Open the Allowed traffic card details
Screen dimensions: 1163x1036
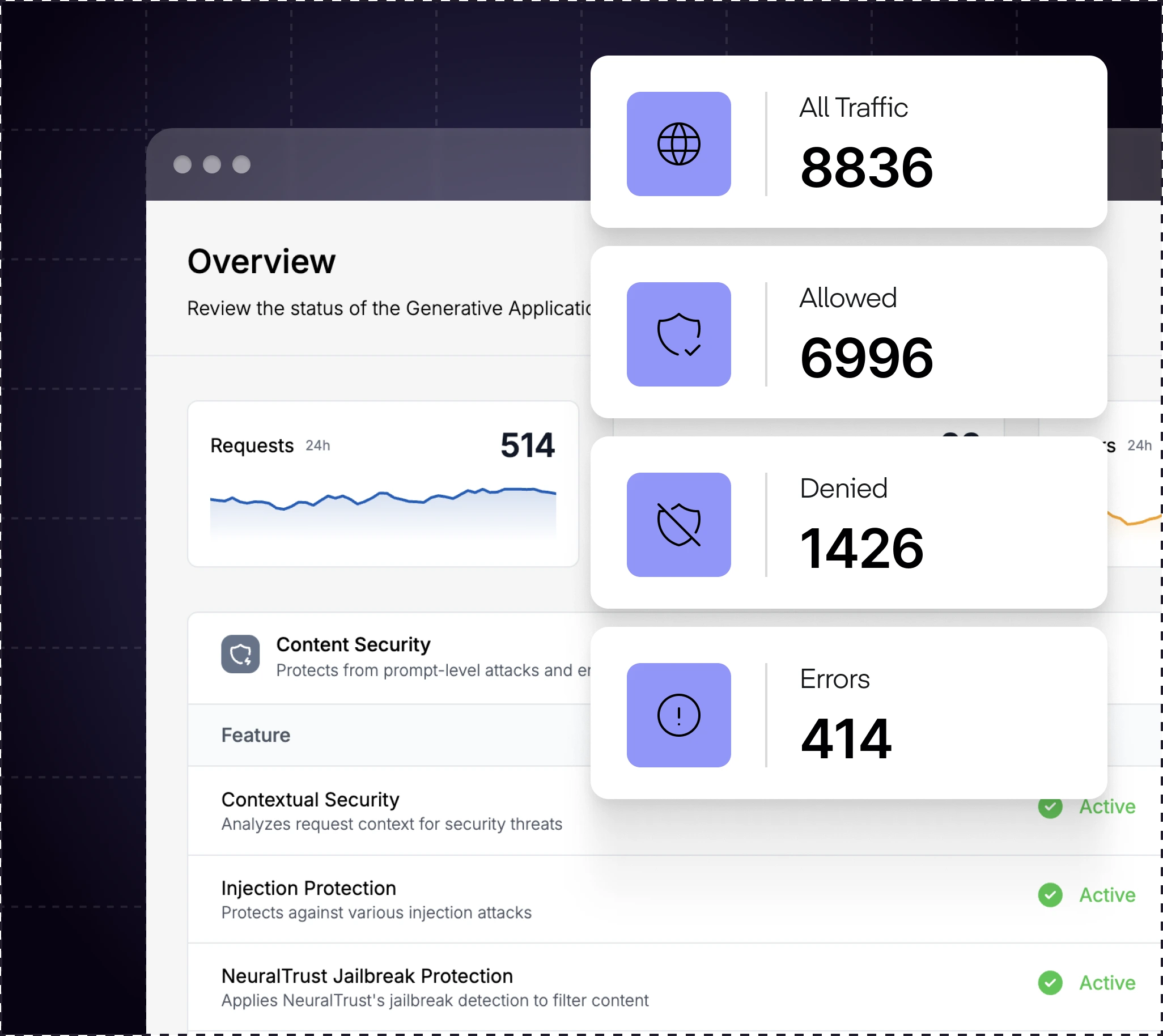848,335
